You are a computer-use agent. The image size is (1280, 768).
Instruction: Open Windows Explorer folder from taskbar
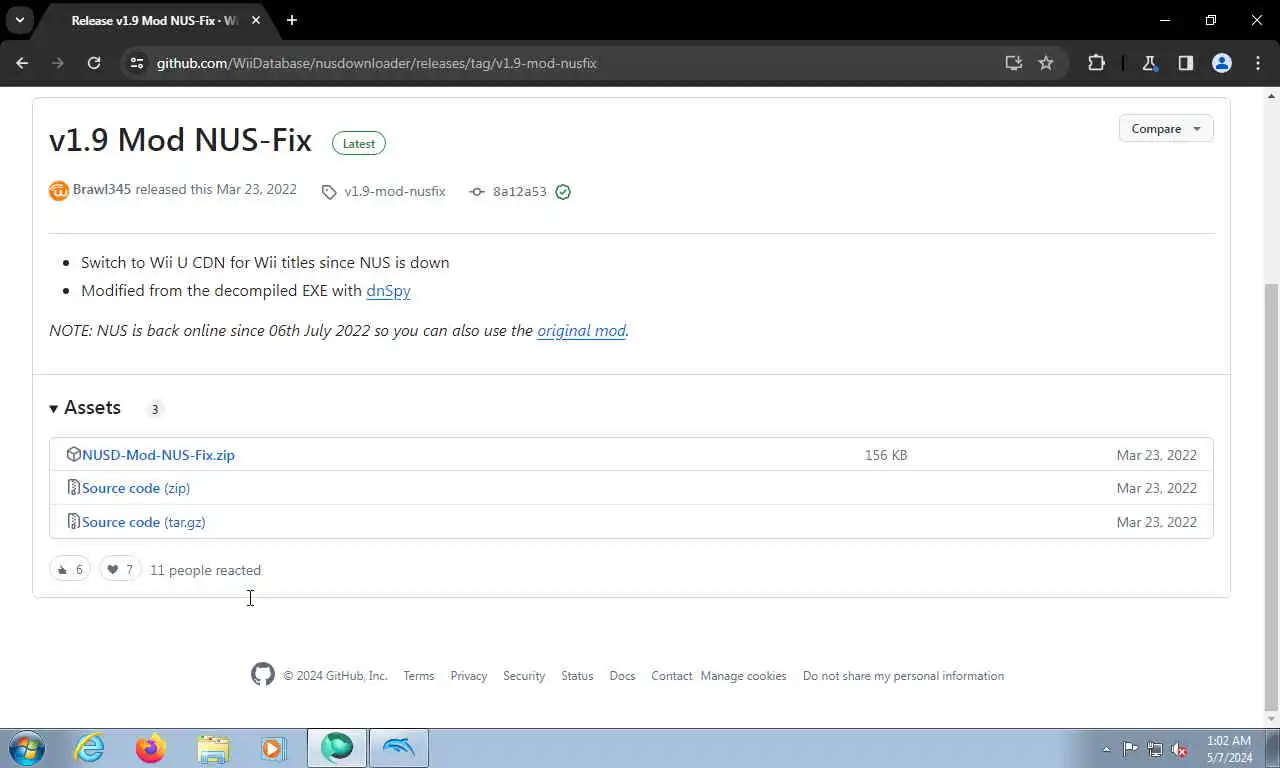coord(212,748)
